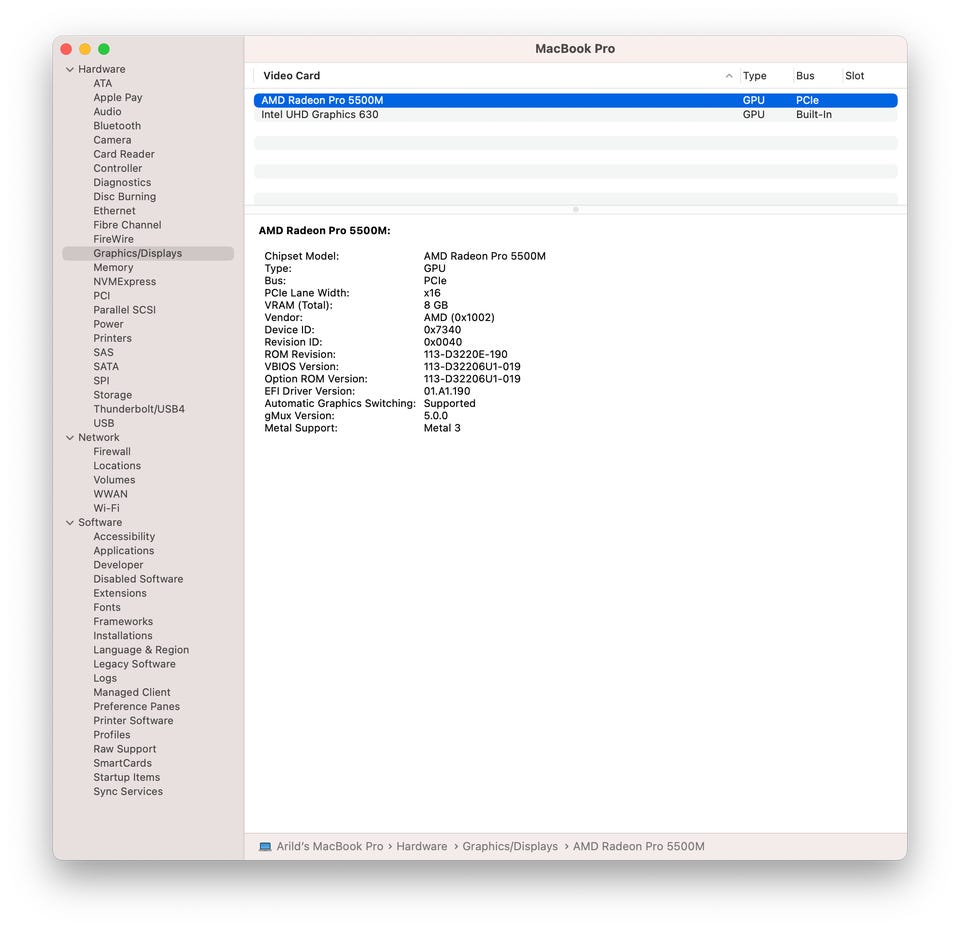Screen dimensions: 960x930
Task: Click the laptop icon in the path bar
Action: [265, 846]
